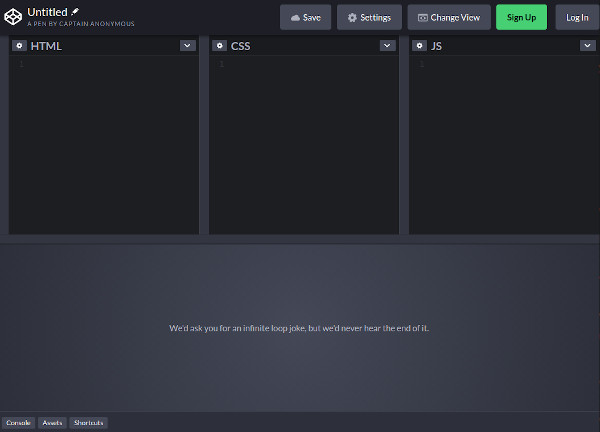Open CSS editor settings gear

coord(219,46)
